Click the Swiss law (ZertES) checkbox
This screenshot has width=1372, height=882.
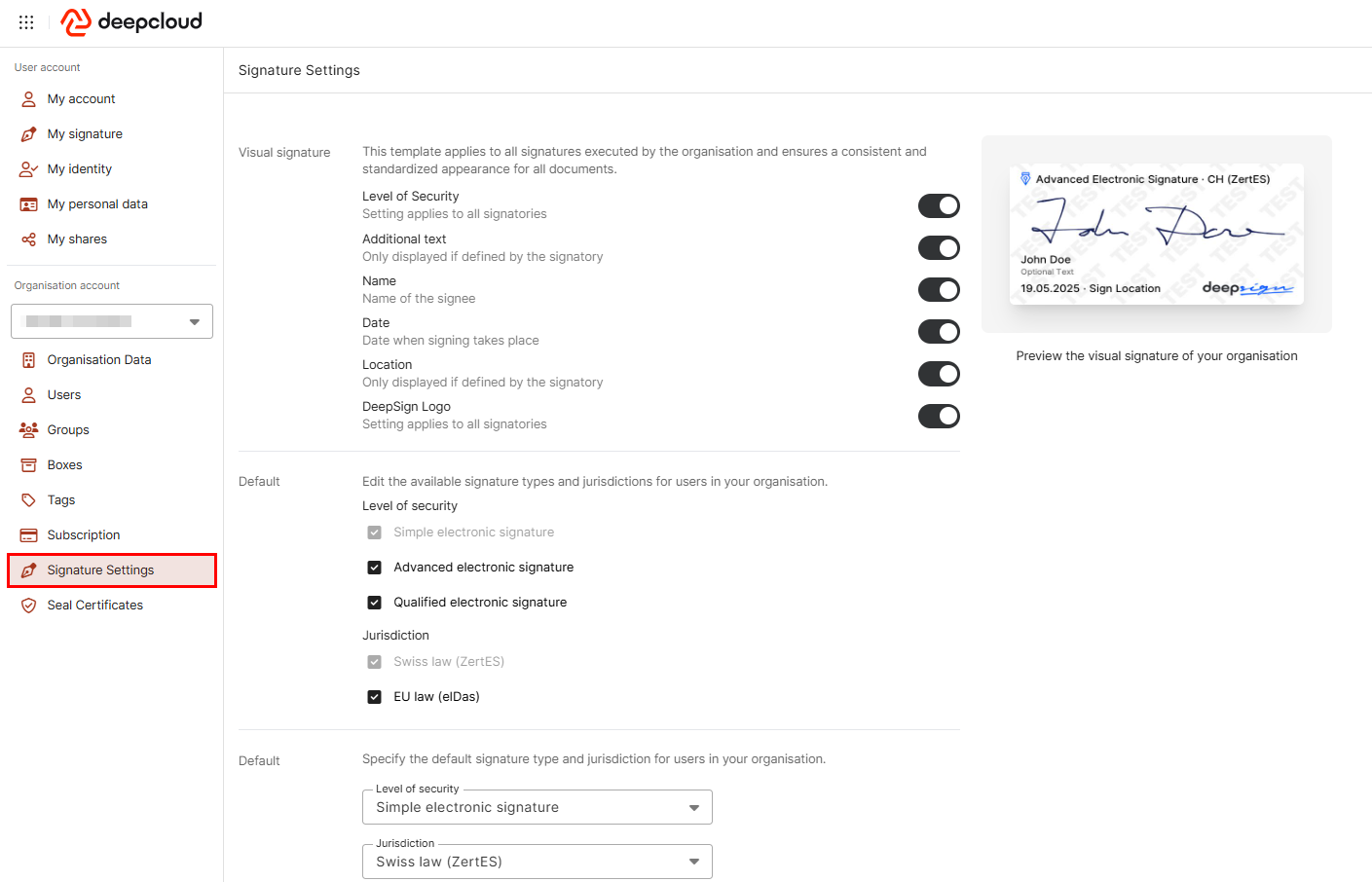pyautogui.click(x=374, y=662)
